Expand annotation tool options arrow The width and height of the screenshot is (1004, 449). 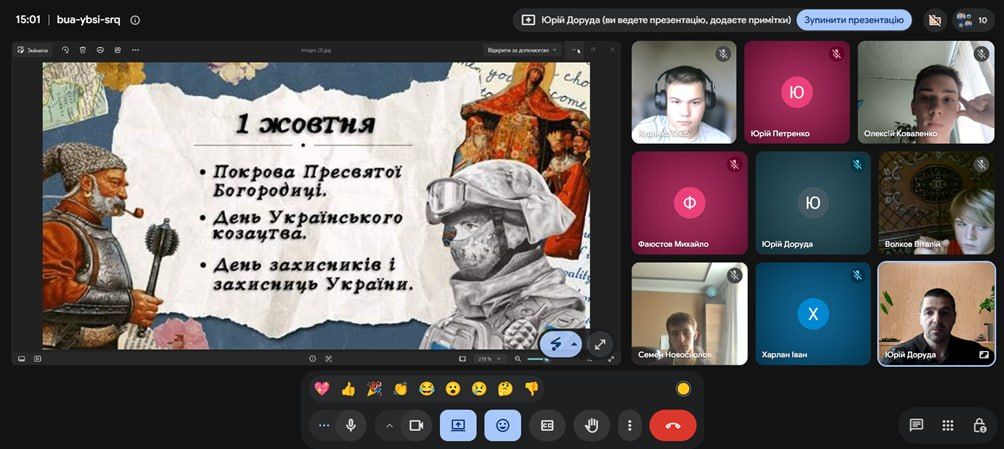click(574, 344)
